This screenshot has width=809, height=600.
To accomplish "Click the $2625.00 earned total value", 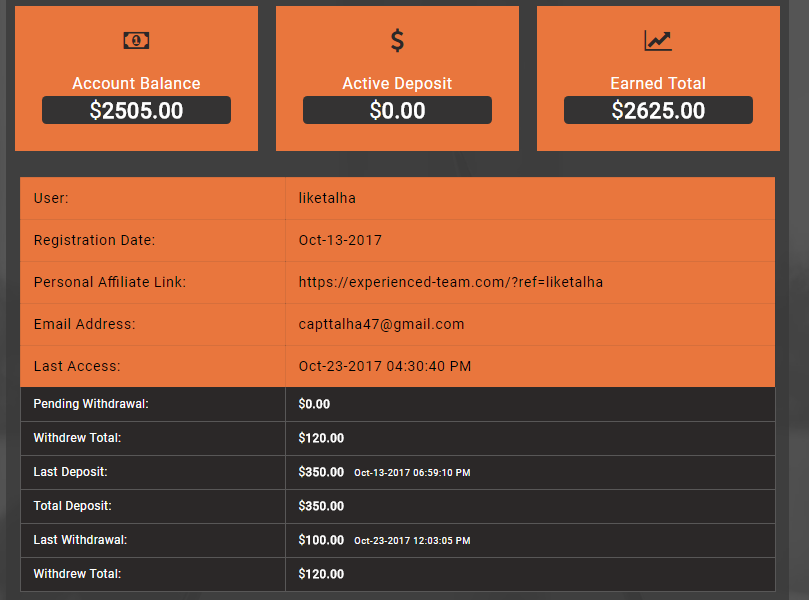I will [658, 110].
